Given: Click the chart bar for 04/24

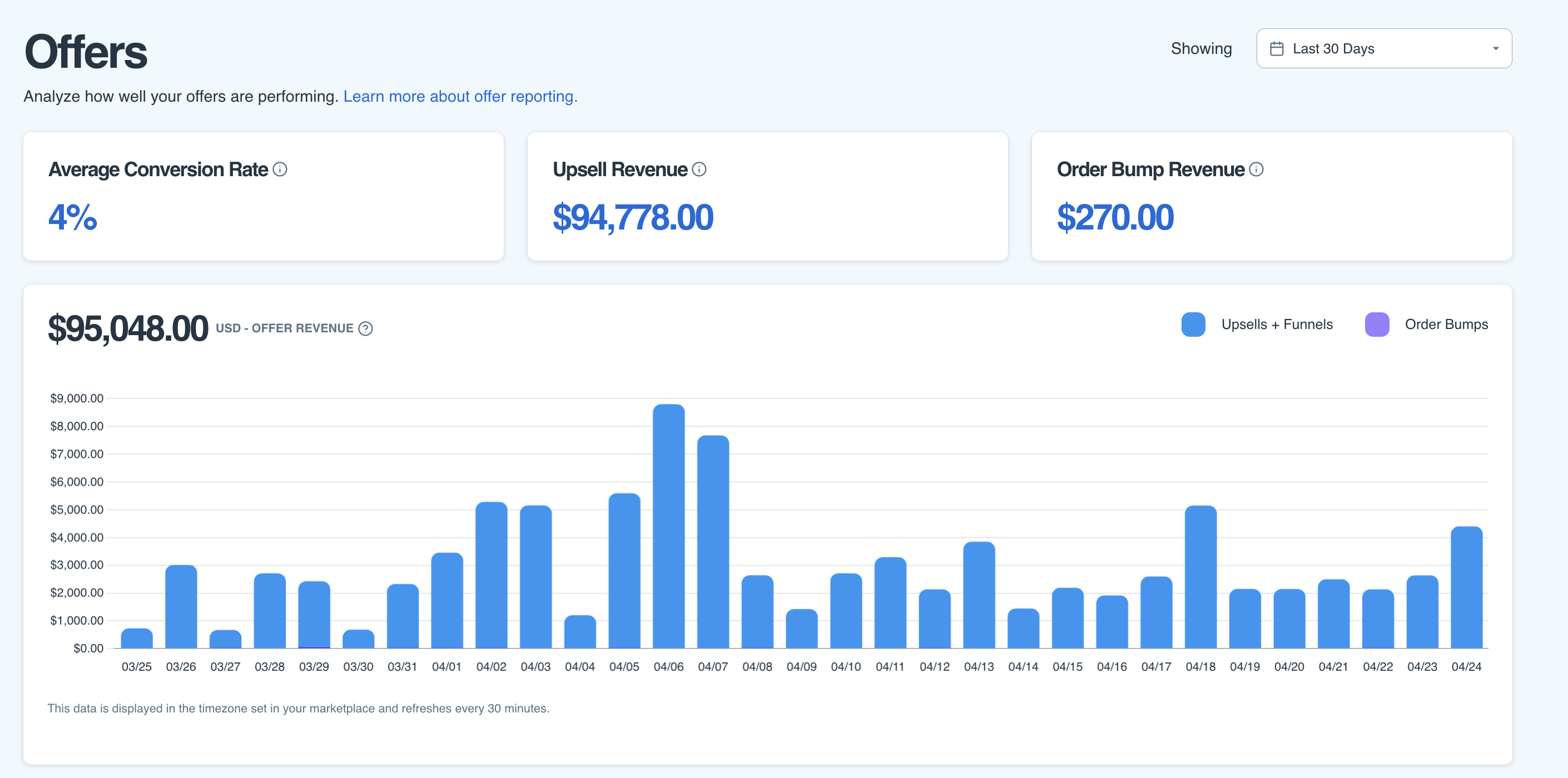Looking at the screenshot, I should coord(1466,587).
